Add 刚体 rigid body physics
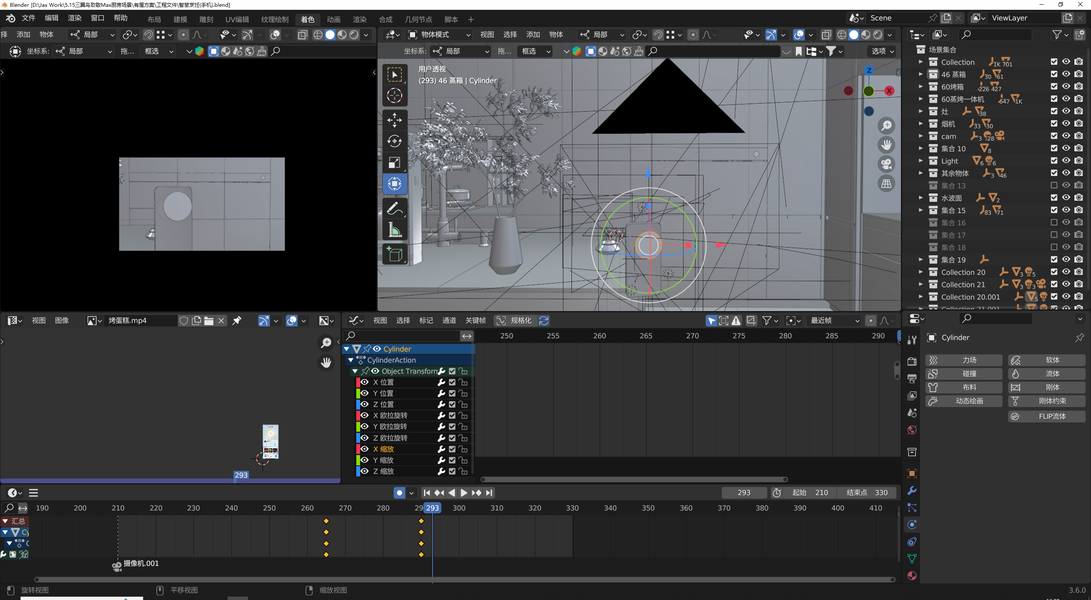The width and height of the screenshot is (1091, 600). pos(1047,387)
